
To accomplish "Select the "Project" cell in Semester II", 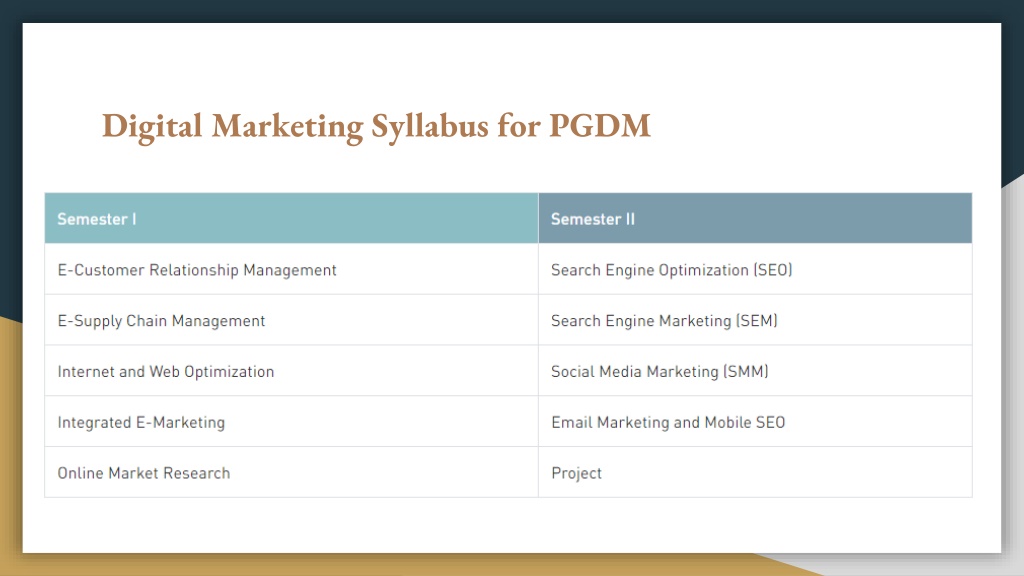I will [755, 473].
